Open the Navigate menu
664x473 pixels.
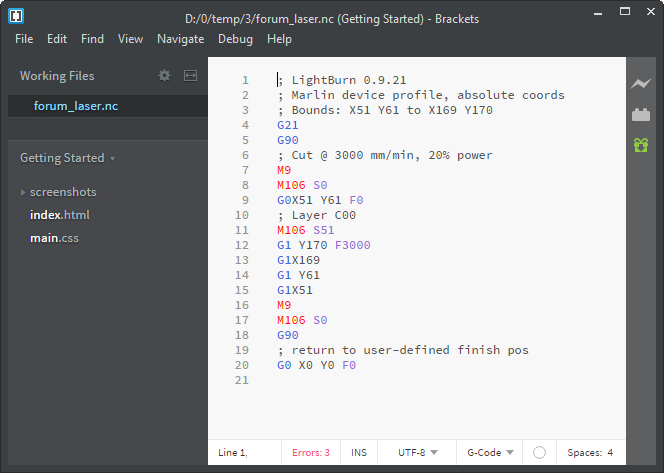coord(180,39)
